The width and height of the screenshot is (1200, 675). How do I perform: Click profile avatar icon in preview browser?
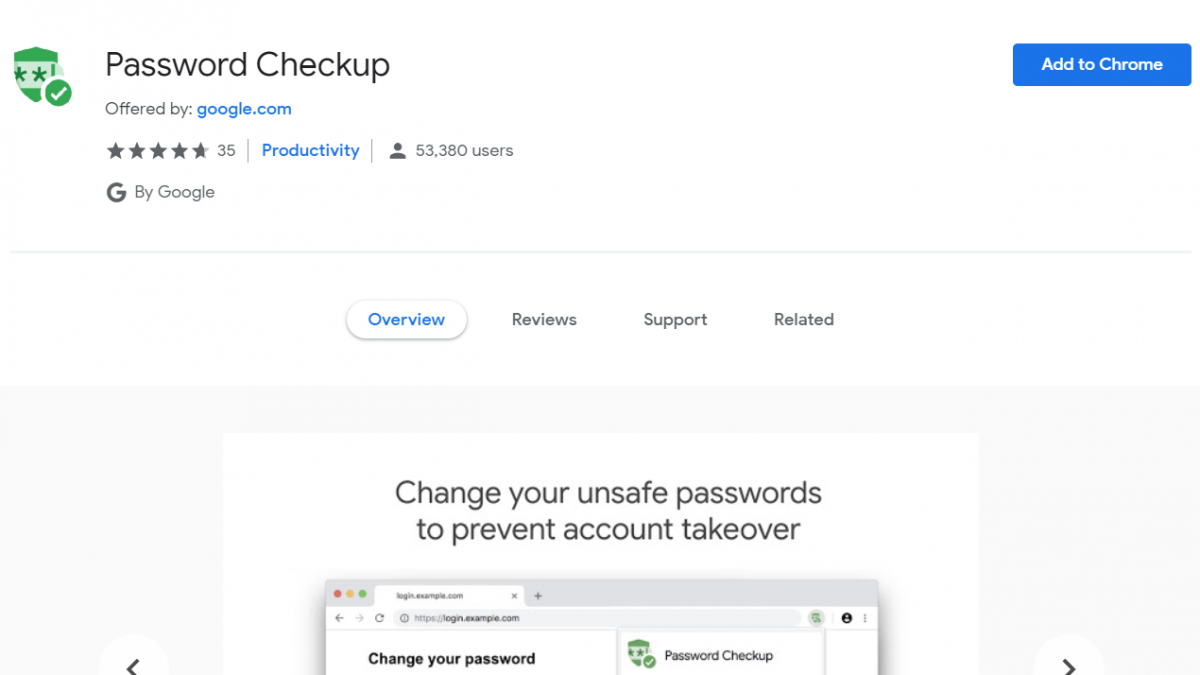click(x=846, y=618)
